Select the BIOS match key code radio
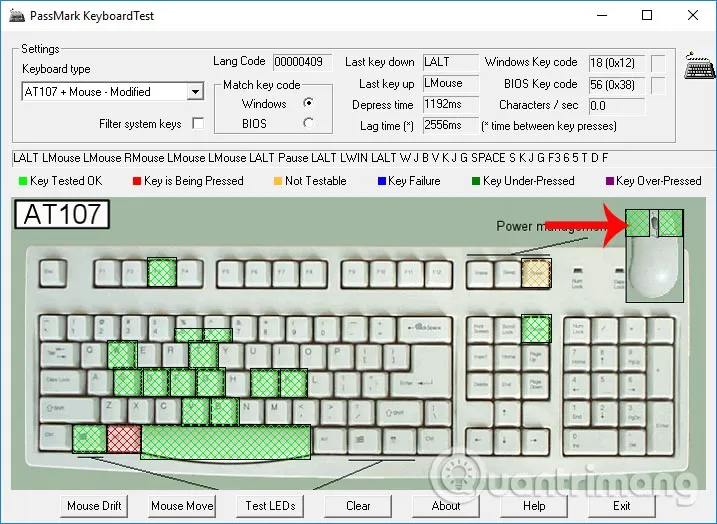Viewport: 717px width, 524px height. pos(309,123)
